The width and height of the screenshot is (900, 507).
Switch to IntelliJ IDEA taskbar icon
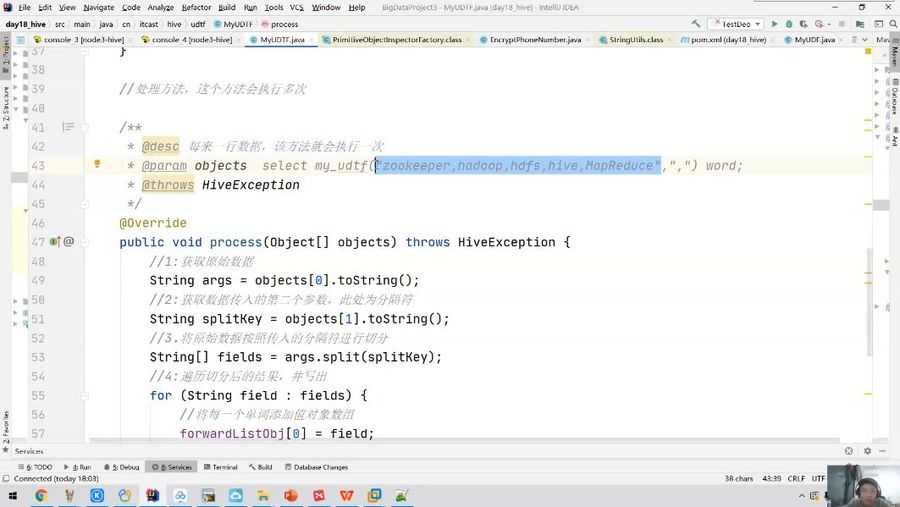pyautogui.click(x=152, y=496)
